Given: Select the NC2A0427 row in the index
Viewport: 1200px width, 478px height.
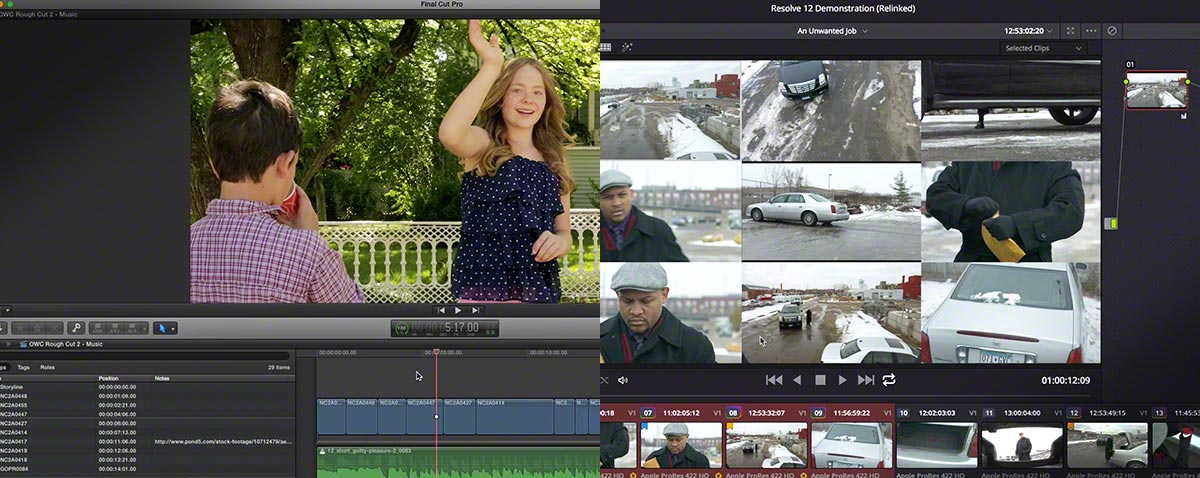Looking at the screenshot, I should [145, 423].
